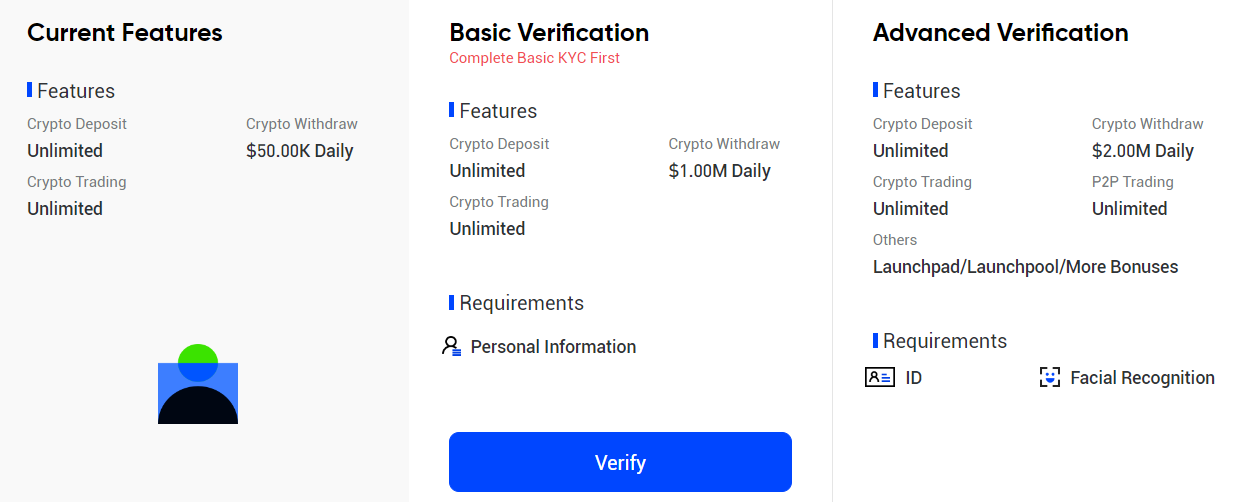Viewport: 1248px width, 502px height.
Task: Click the ID card icon
Action: click(880, 378)
